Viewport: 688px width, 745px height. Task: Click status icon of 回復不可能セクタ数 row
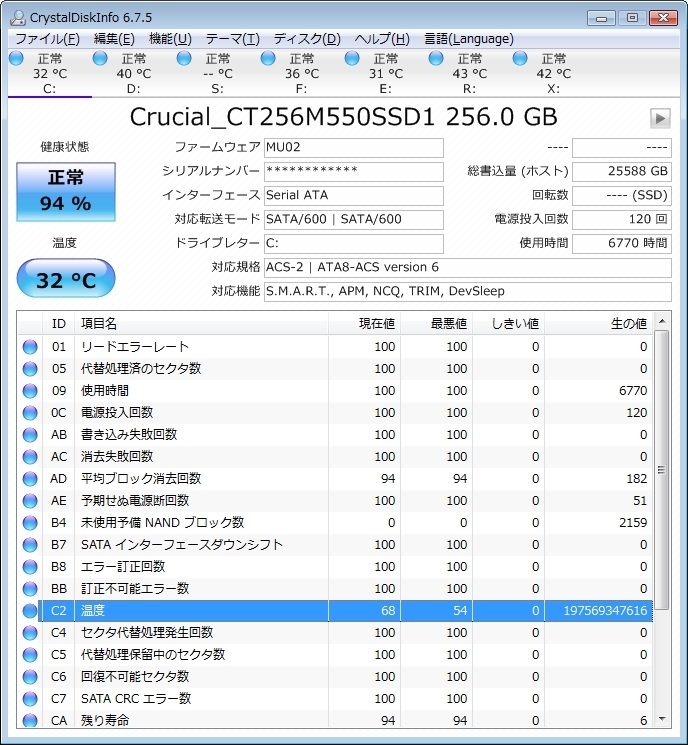coord(30,677)
